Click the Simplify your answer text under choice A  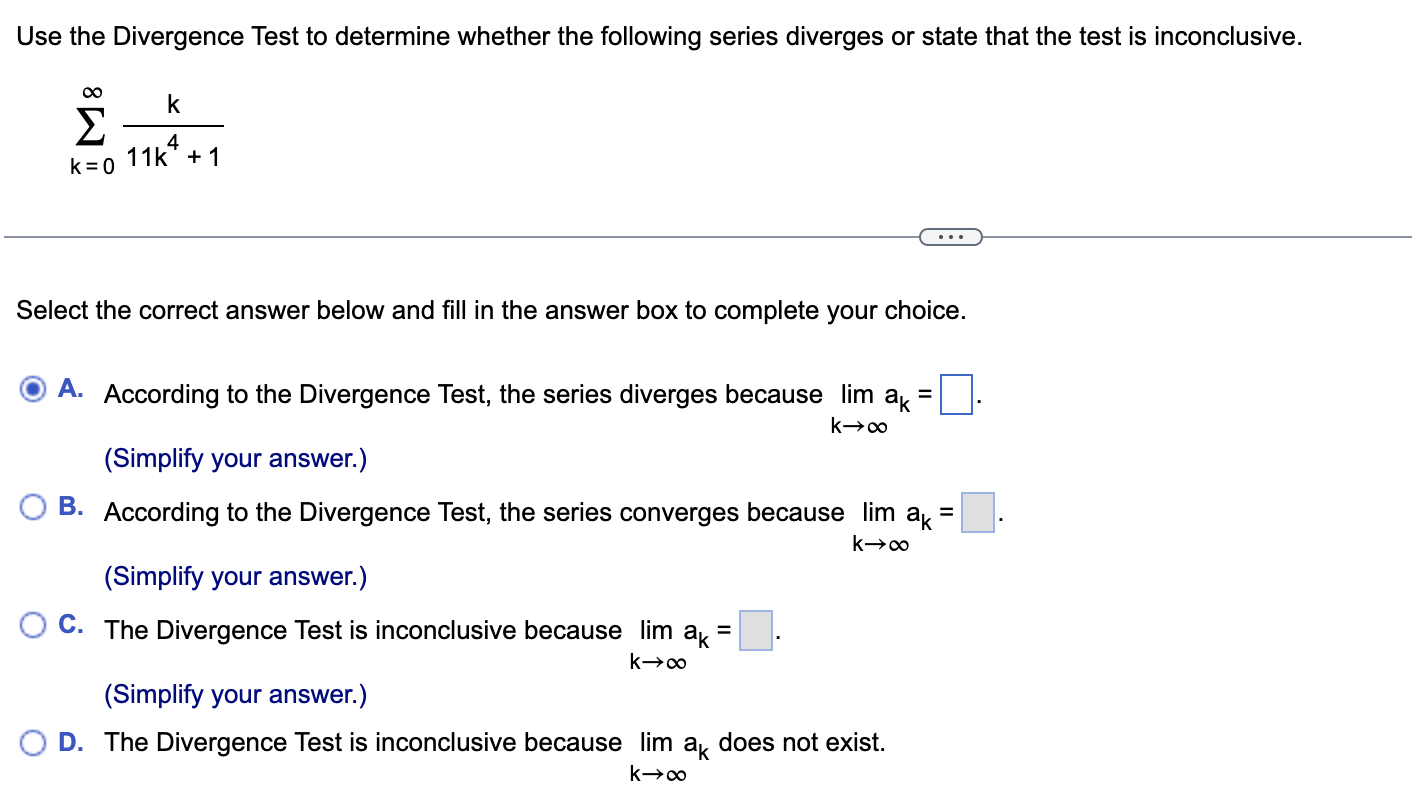(234, 458)
